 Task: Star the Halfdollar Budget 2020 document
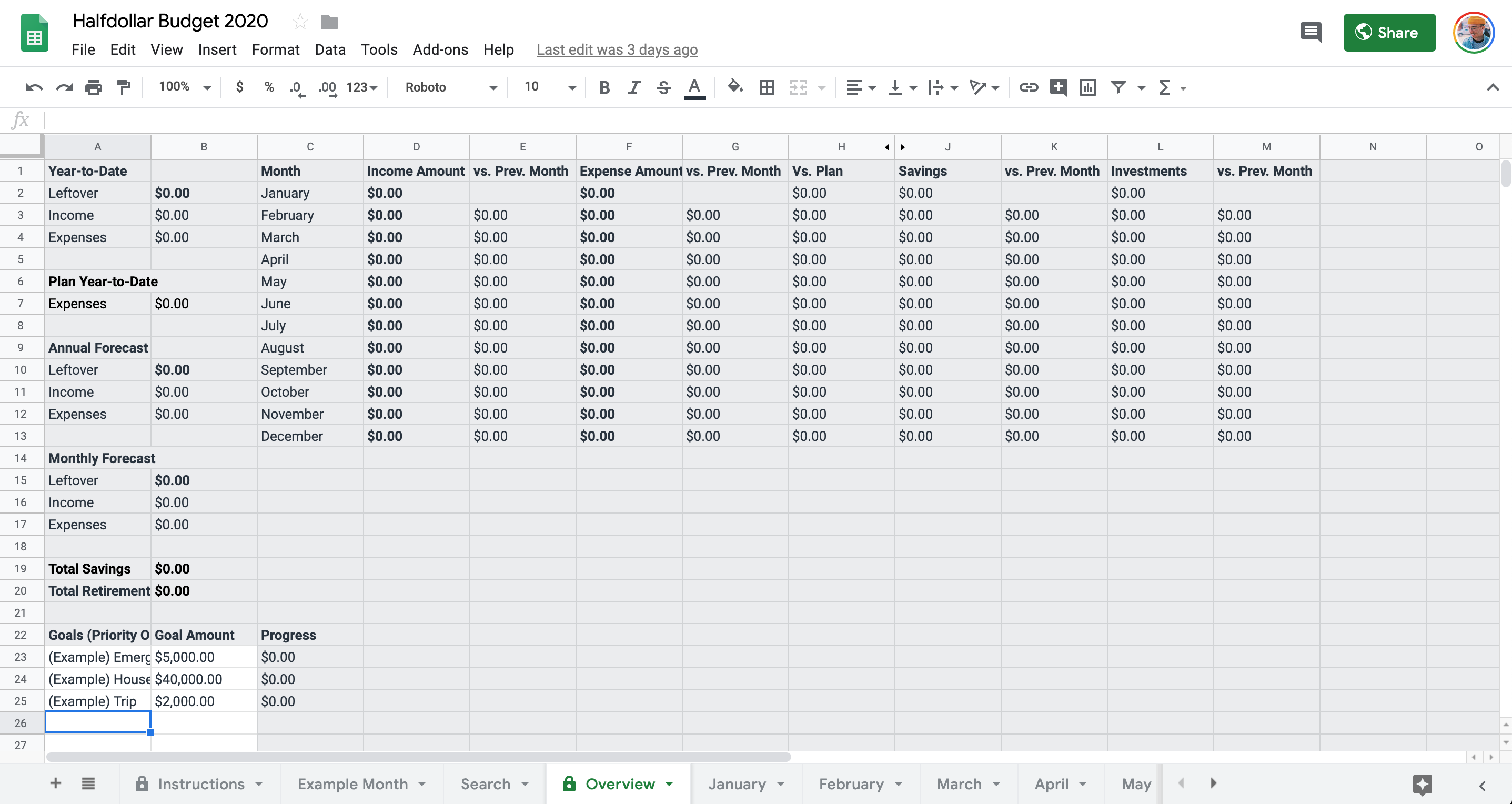click(x=300, y=22)
